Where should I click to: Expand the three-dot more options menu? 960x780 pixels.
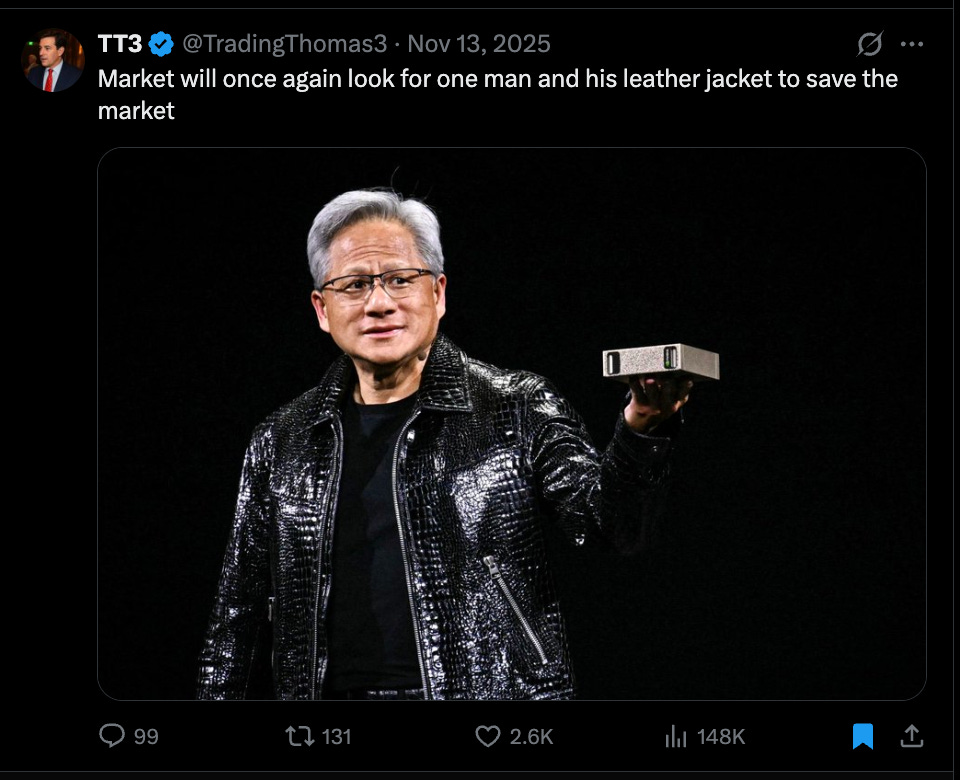[912, 44]
